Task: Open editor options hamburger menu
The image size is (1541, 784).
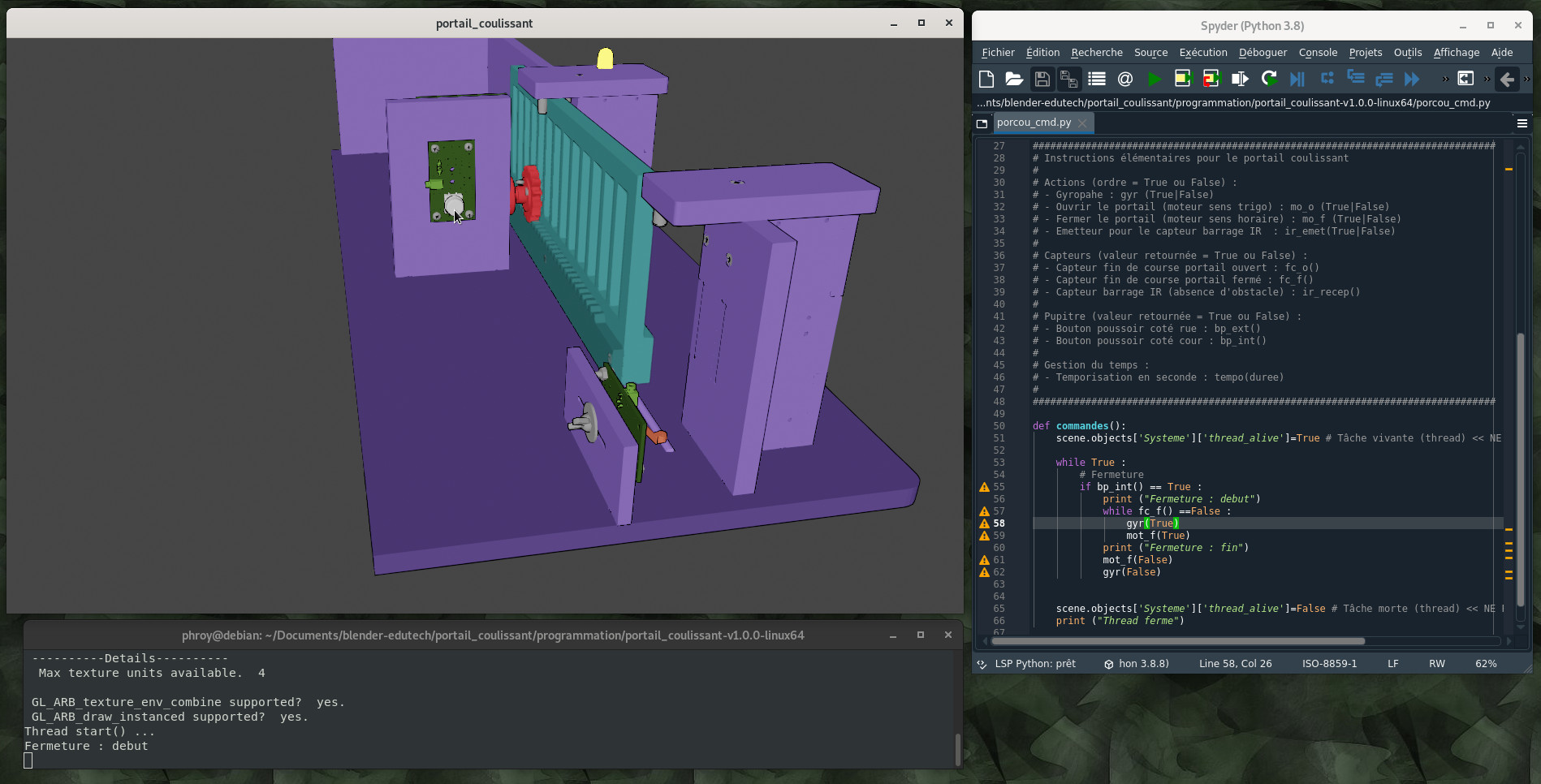Action: click(1522, 123)
